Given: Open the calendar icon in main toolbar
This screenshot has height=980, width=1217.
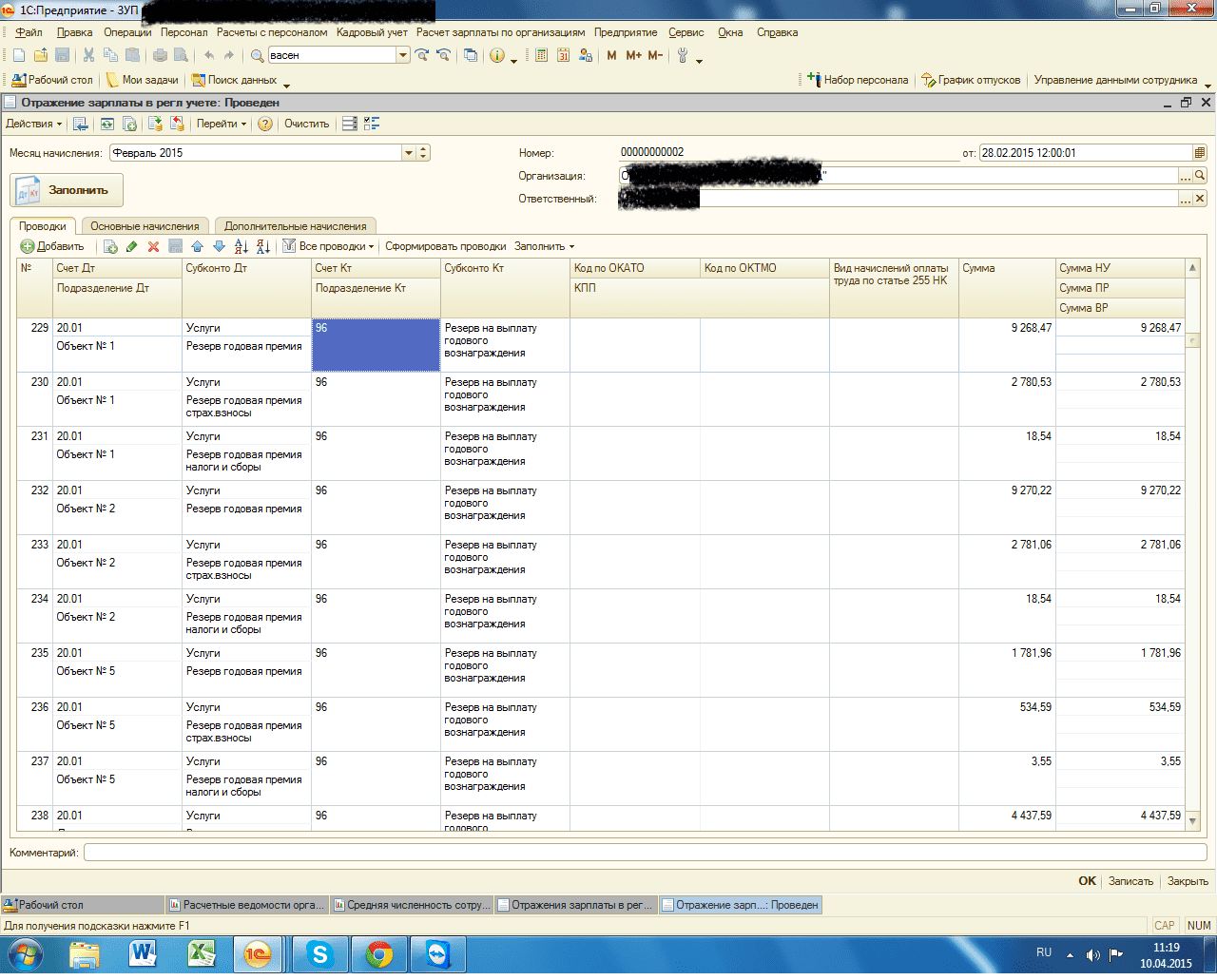Looking at the screenshot, I should pos(563,56).
